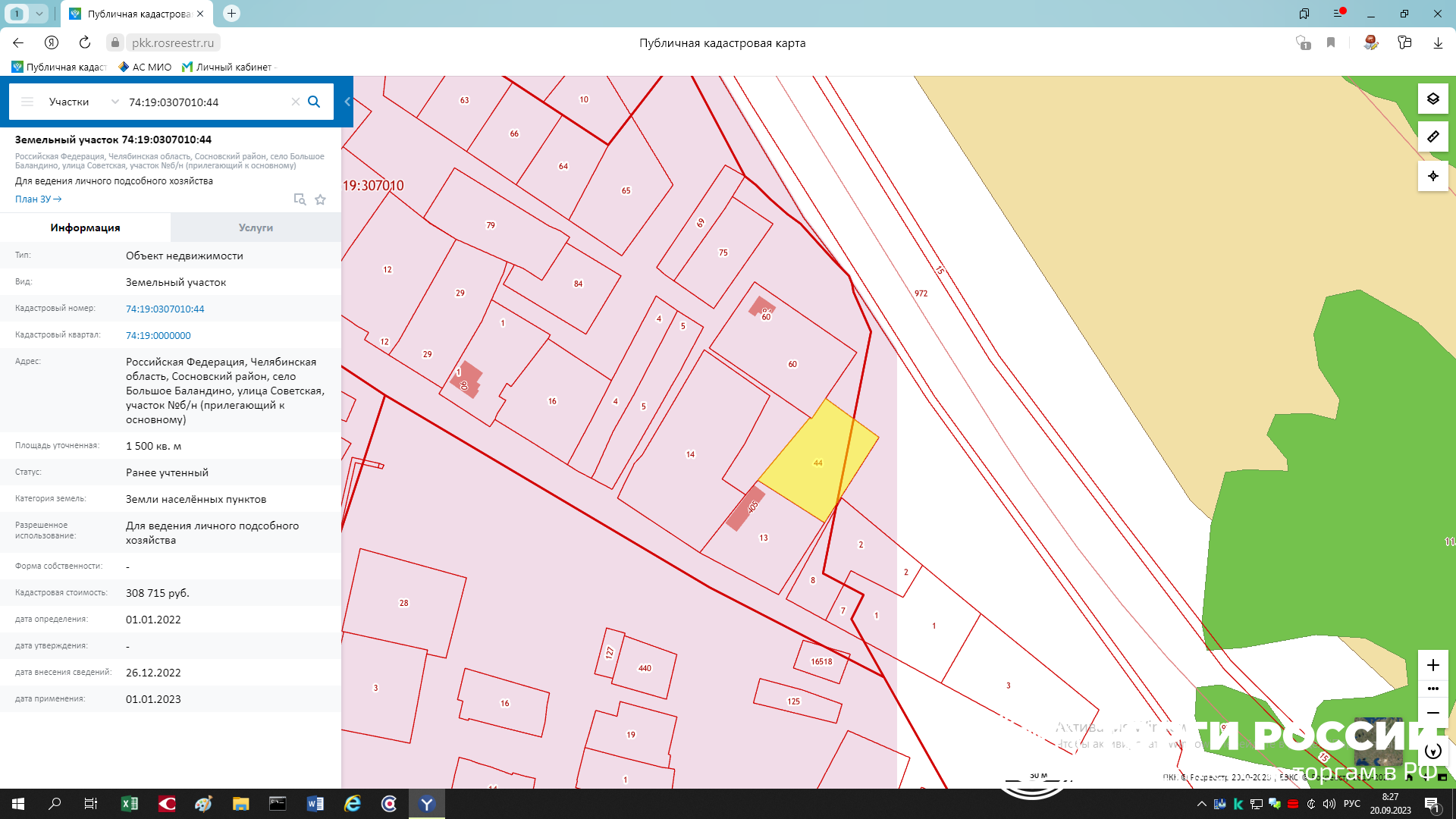Go back to previous page

(x=18, y=42)
